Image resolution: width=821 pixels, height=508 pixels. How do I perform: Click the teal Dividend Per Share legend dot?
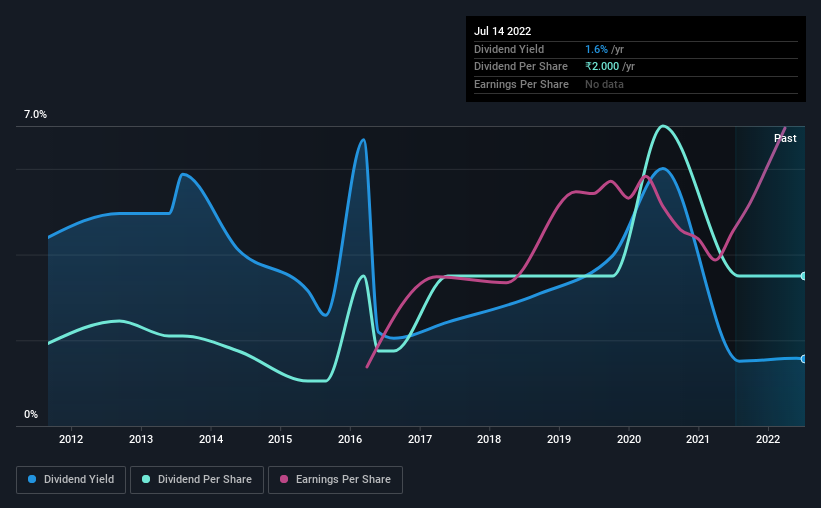(146, 479)
